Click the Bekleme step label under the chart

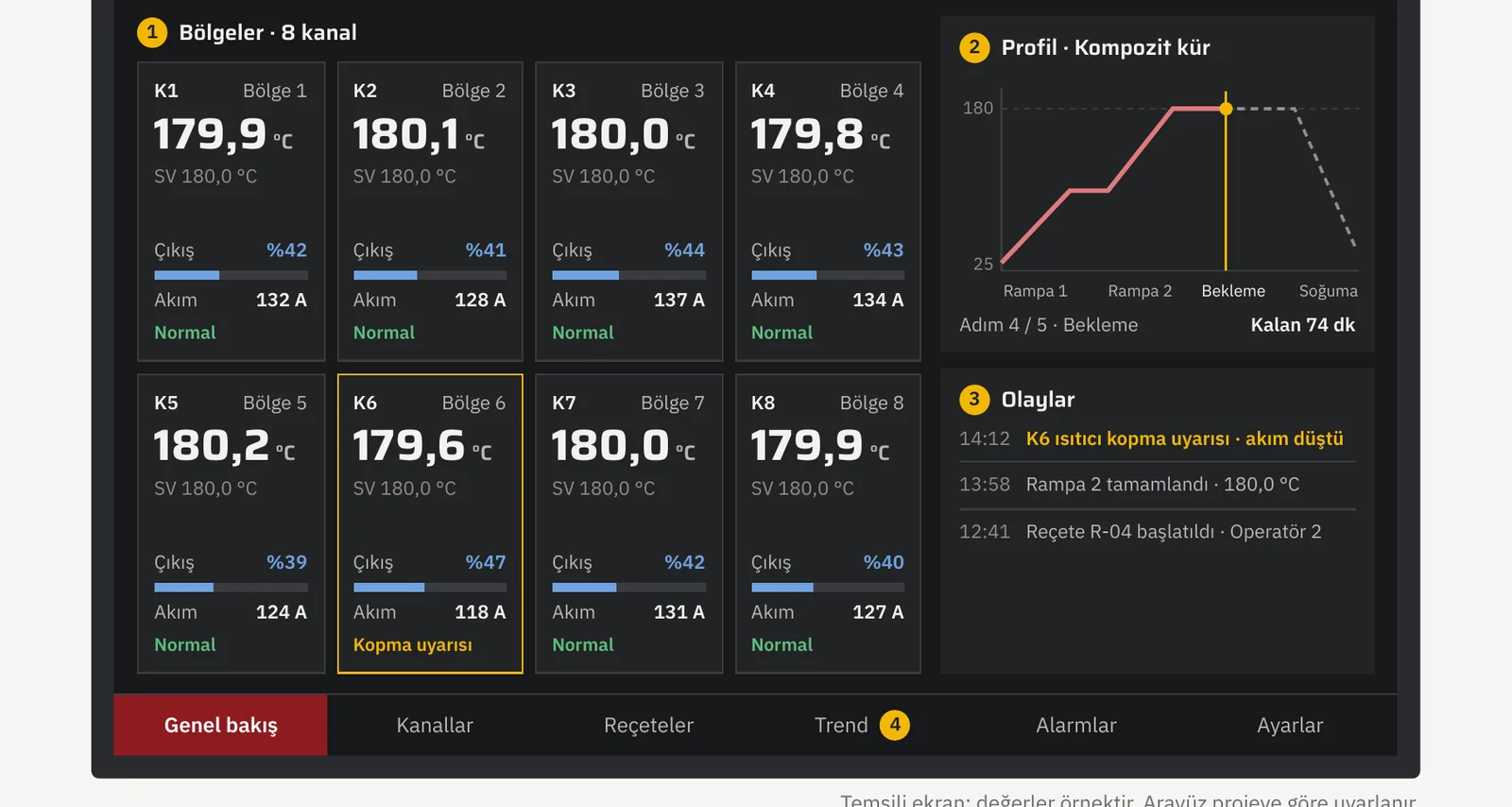1233,291
